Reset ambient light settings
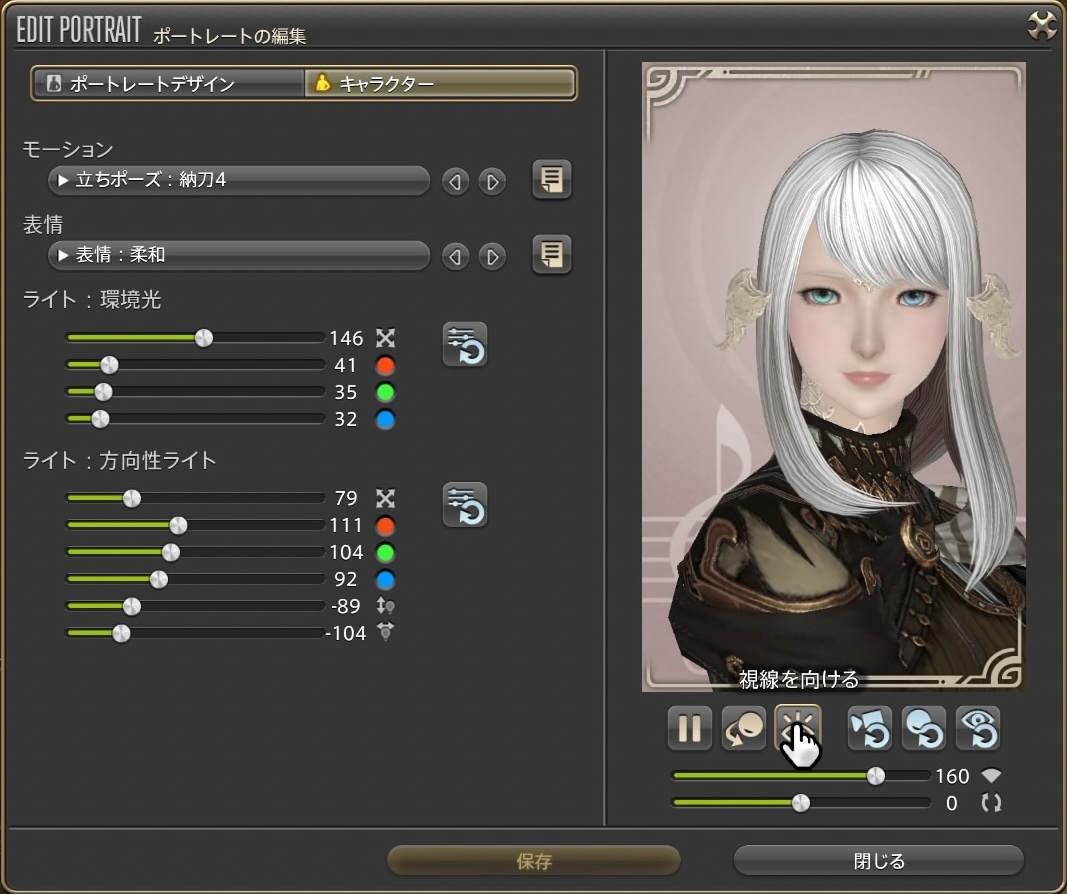The image size is (1067, 894). click(465, 345)
